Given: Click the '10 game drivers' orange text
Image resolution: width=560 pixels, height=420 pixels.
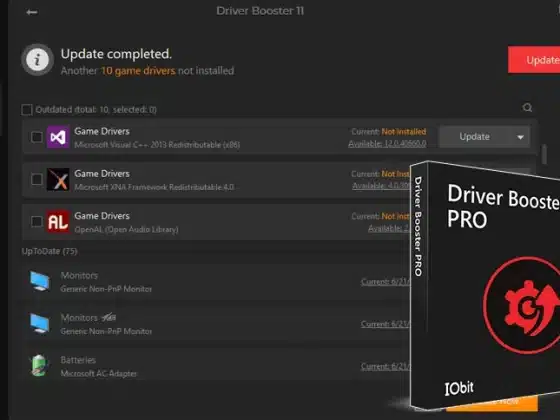Looking at the screenshot, I should pos(138,71).
